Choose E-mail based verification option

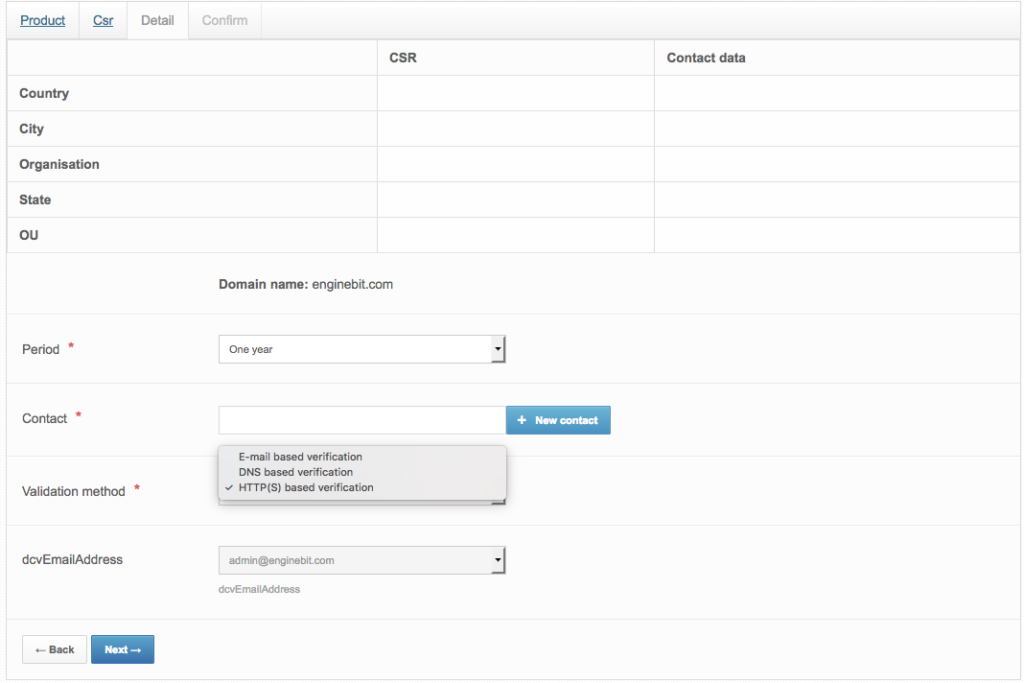(x=300, y=456)
